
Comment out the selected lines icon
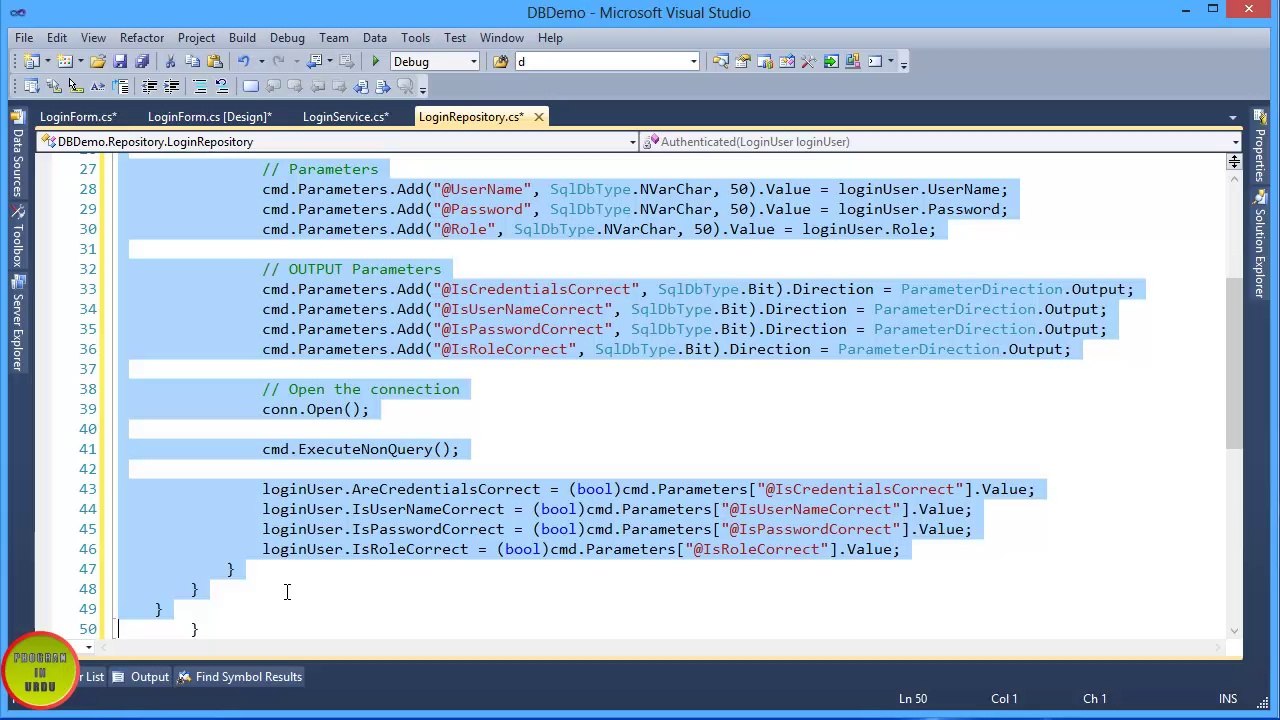tap(199, 86)
